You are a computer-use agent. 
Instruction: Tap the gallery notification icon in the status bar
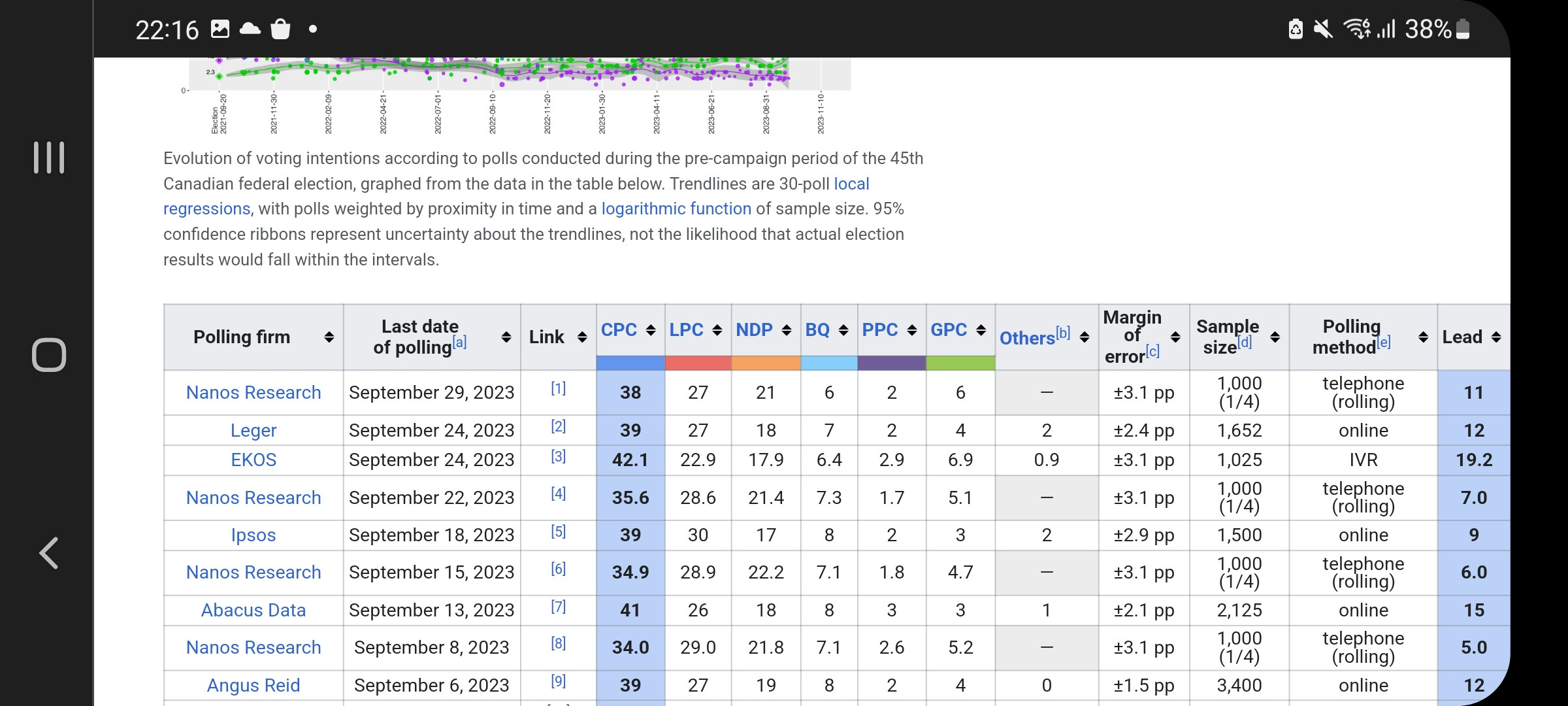220,29
